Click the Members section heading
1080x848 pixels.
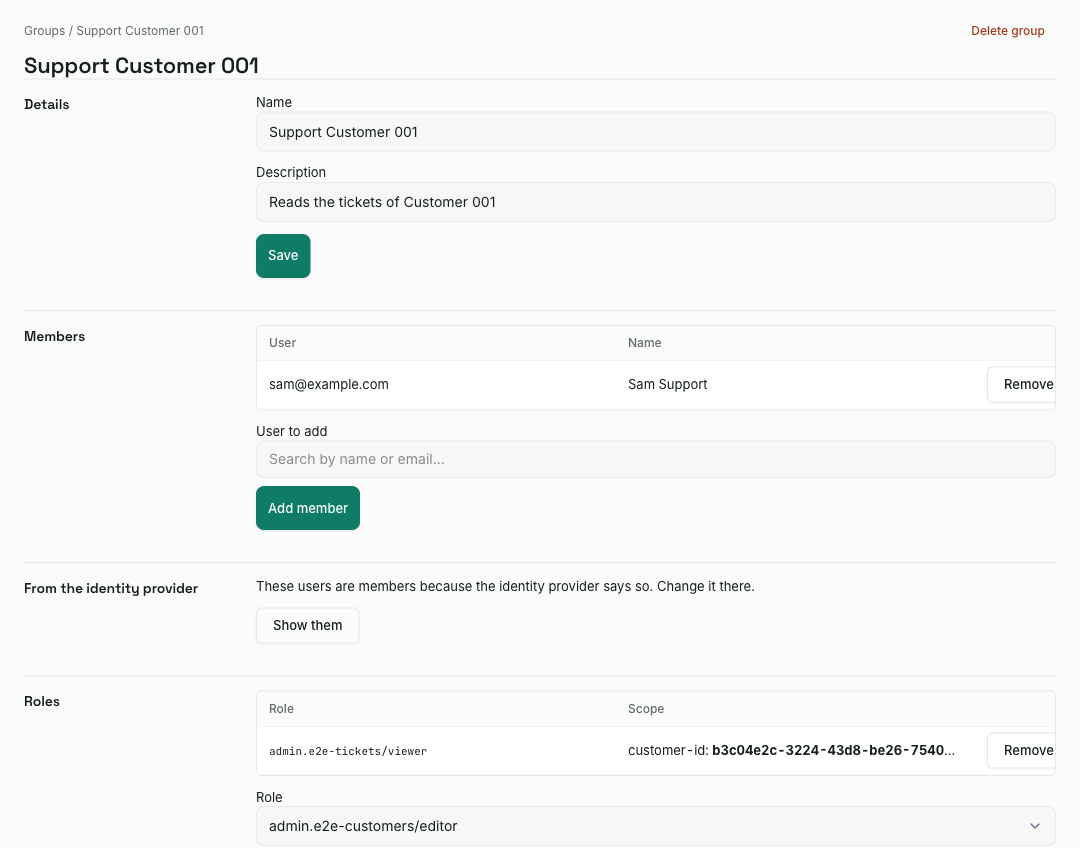(54, 336)
